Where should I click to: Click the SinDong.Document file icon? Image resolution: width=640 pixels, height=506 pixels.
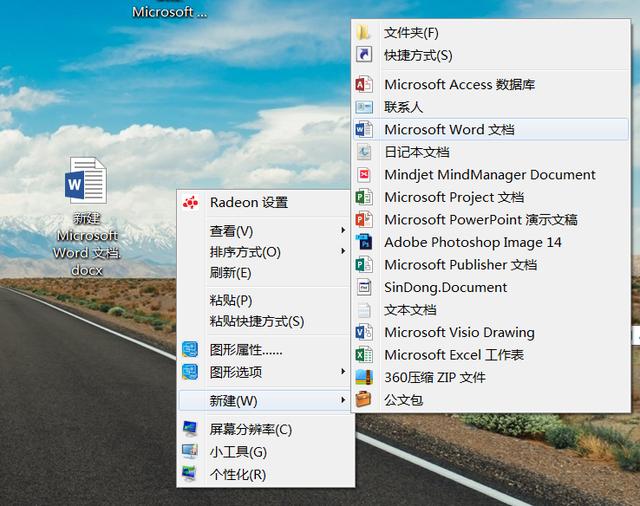click(x=364, y=287)
